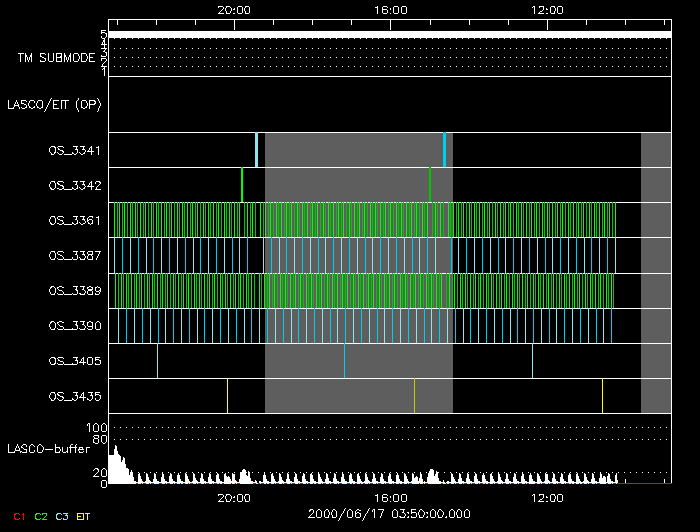Click the rightmost yellow marker in OS_3435 row

602,396
